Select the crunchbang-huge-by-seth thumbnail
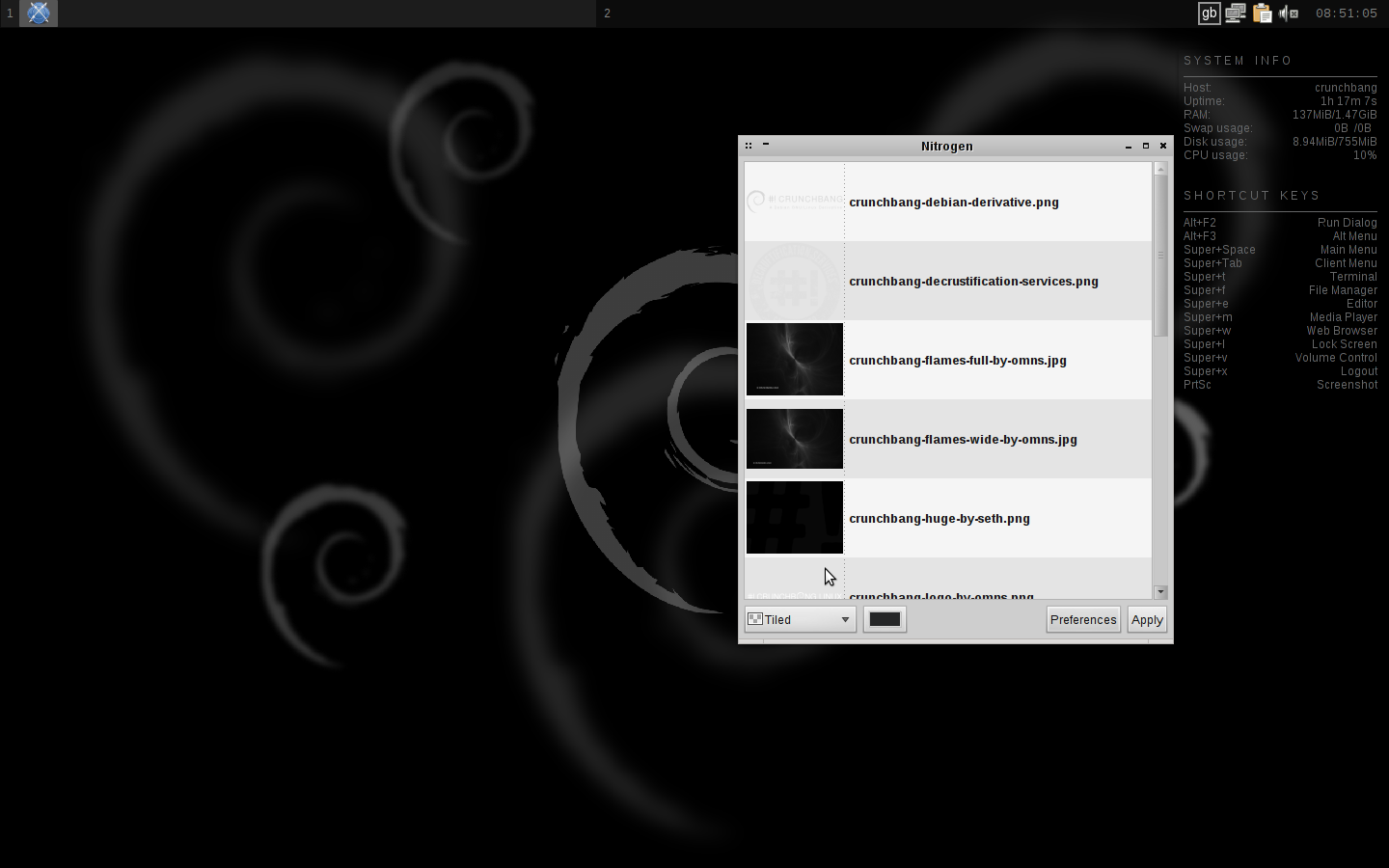The height and width of the screenshot is (868, 1389). [795, 518]
